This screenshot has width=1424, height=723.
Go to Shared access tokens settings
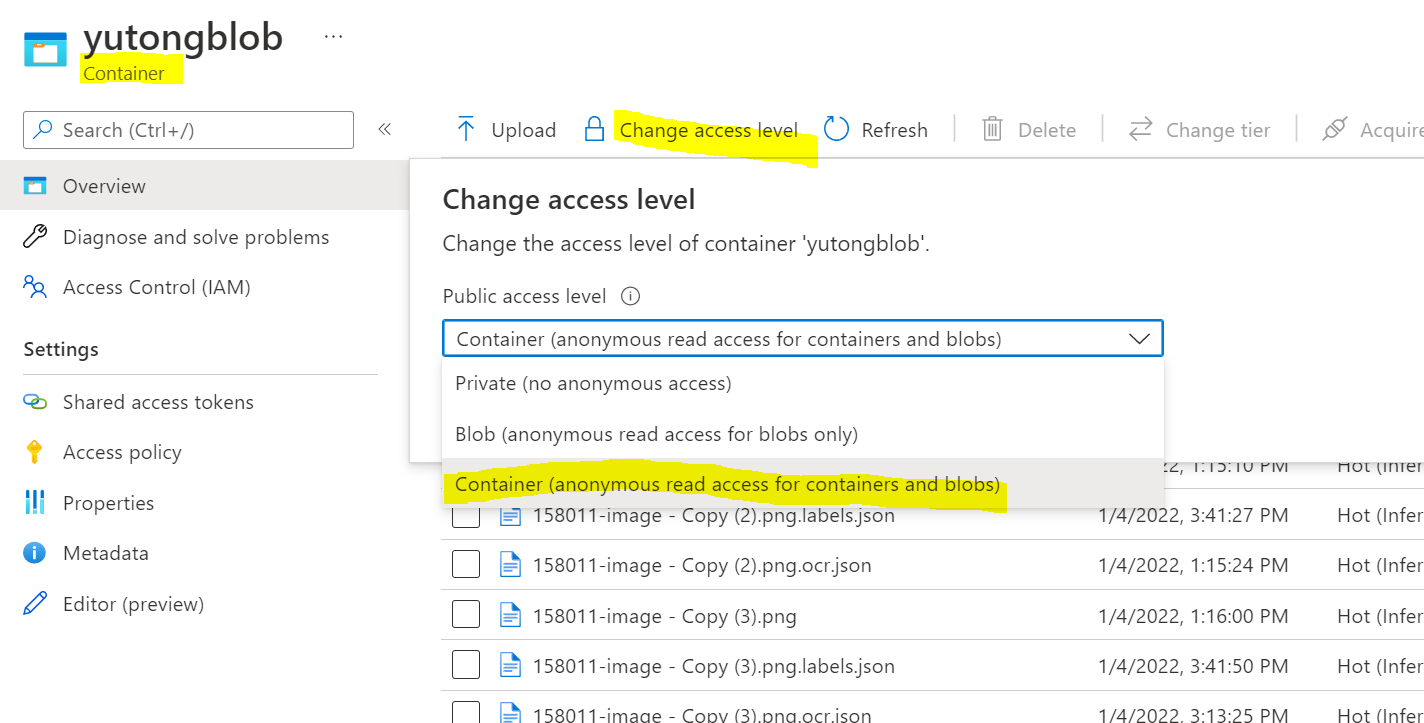pos(158,402)
